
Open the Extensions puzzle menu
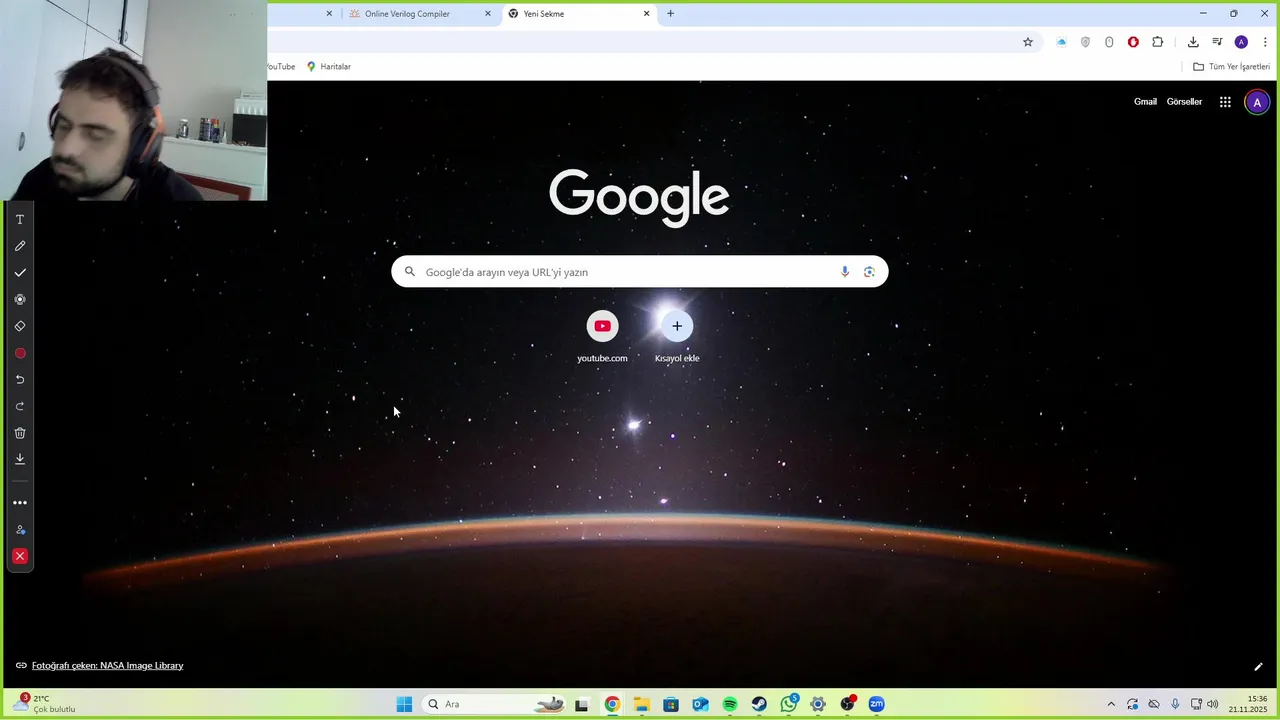pos(1158,42)
